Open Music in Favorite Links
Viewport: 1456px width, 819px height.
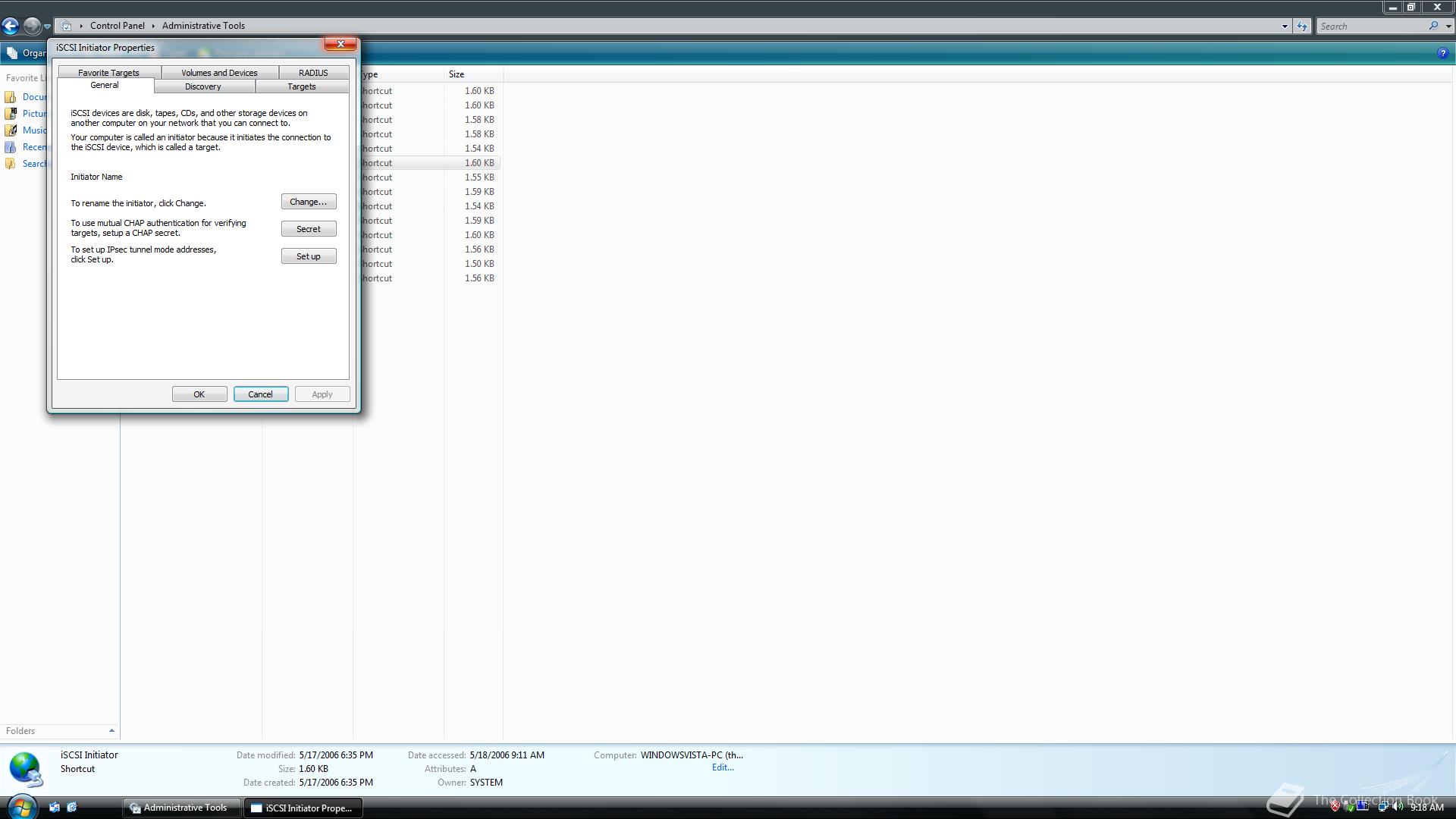(x=26, y=130)
